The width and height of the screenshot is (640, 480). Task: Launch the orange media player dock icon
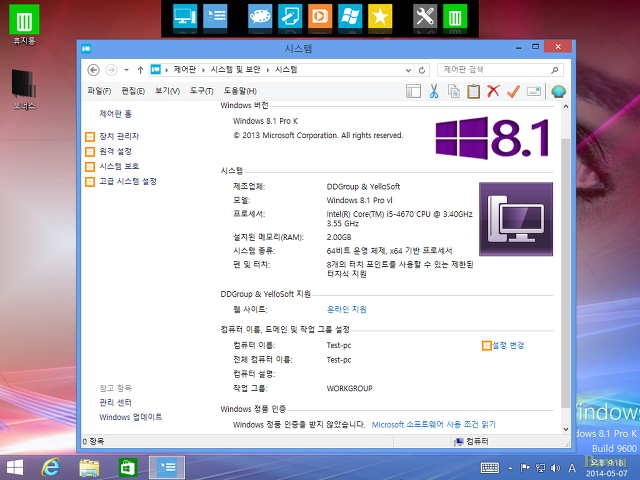click(320, 17)
